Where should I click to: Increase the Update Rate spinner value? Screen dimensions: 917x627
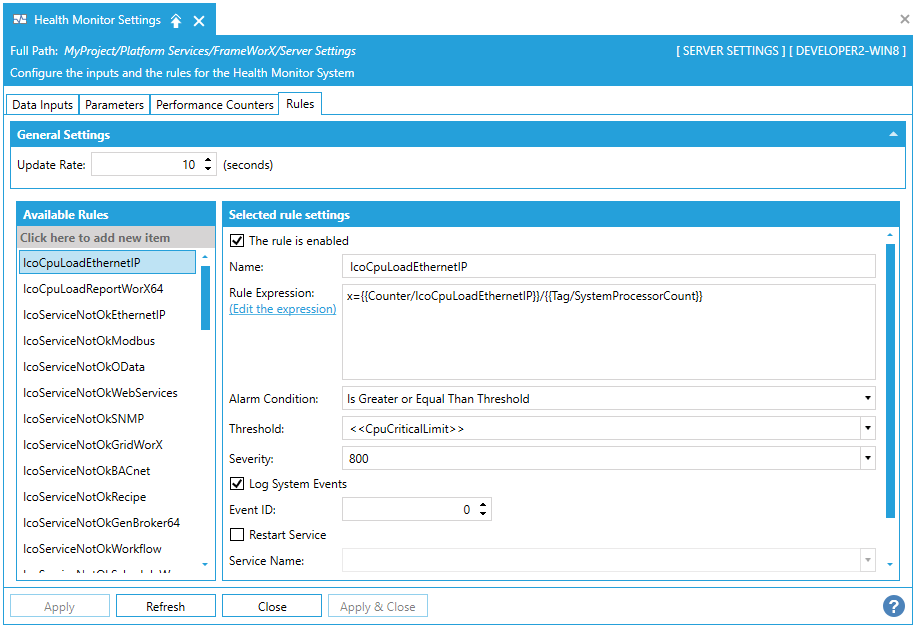tap(208, 160)
